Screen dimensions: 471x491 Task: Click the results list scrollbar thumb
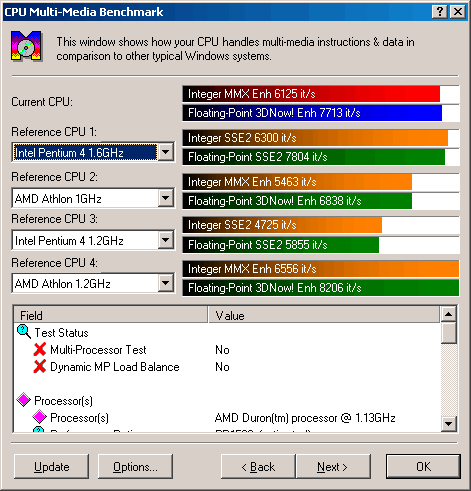pyautogui.click(x=449, y=332)
